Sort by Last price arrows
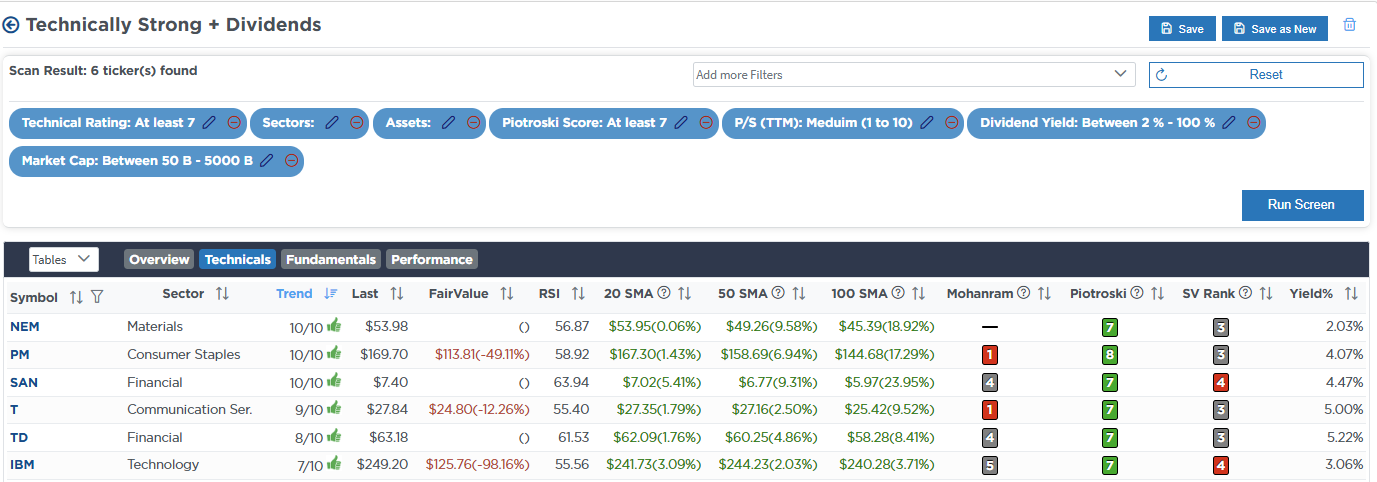The width and height of the screenshot is (1377, 482). click(396, 294)
